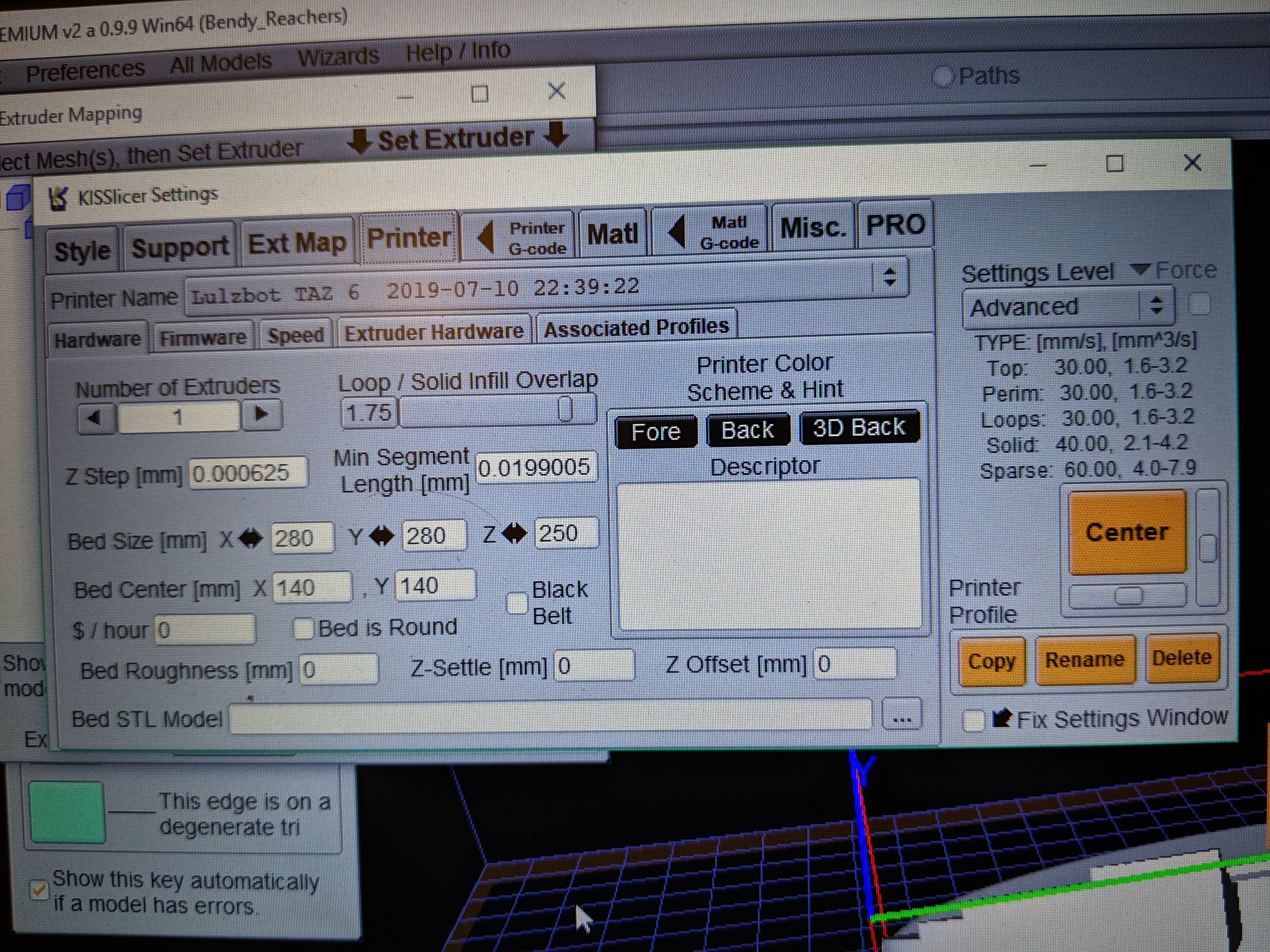
Task: Toggle the Fix Settings Window checkbox
Action: [973, 721]
